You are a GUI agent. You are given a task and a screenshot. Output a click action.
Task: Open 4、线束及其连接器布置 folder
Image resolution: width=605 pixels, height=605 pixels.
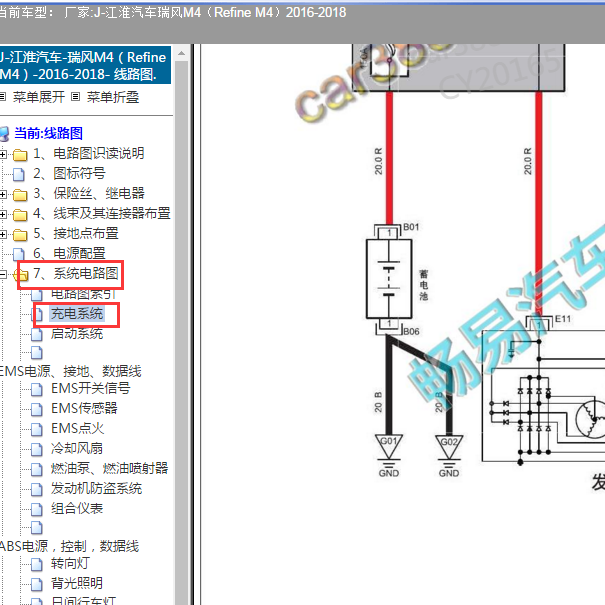pyautogui.click(x=102, y=213)
